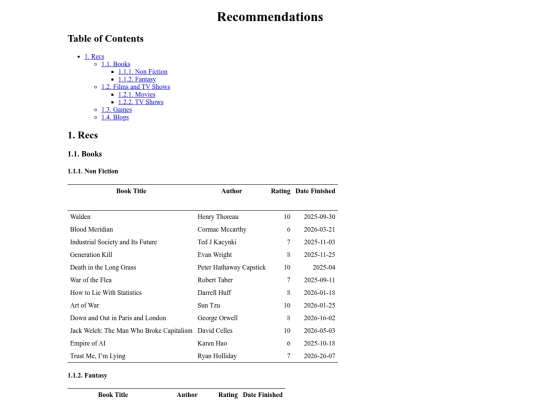Click author 'Darrell Huff'
The height and width of the screenshot is (405, 540).
pyautogui.click(x=214, y=293)
